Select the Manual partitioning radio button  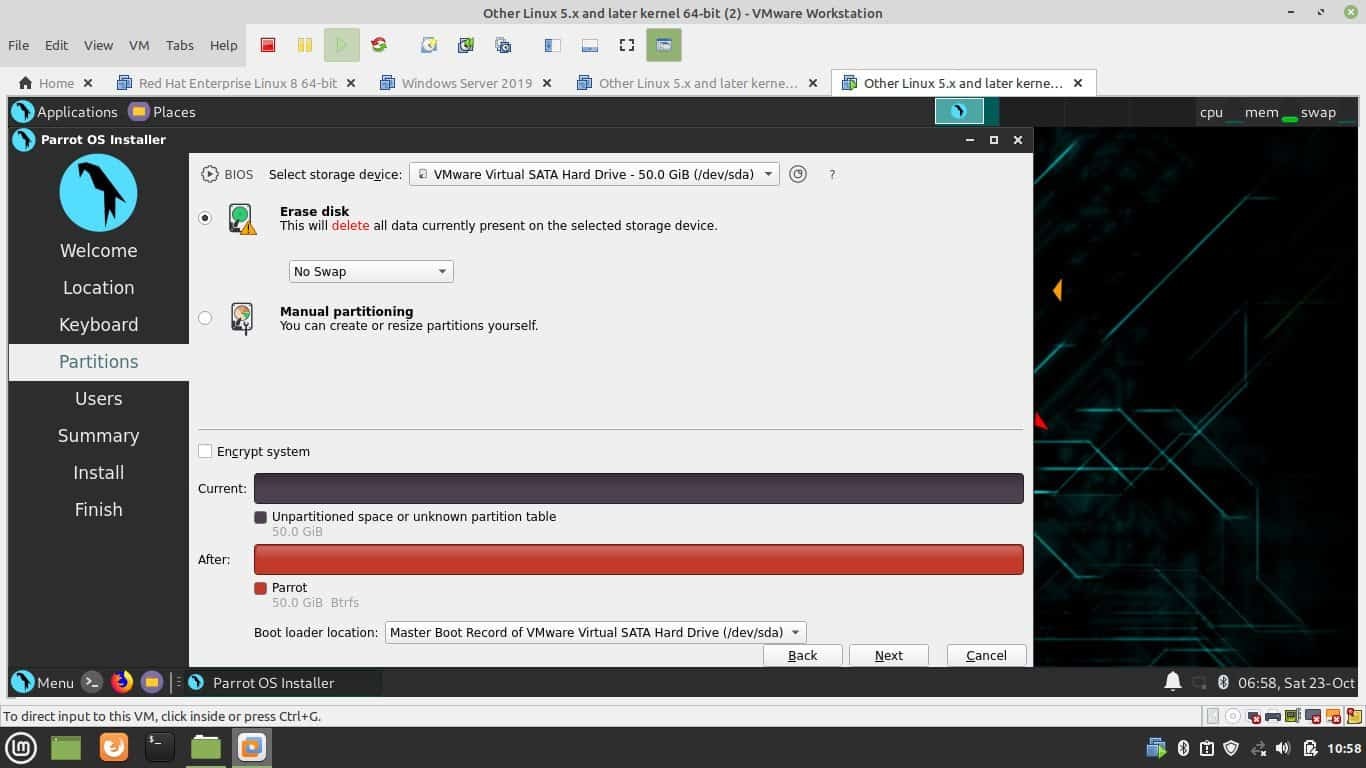205,318
